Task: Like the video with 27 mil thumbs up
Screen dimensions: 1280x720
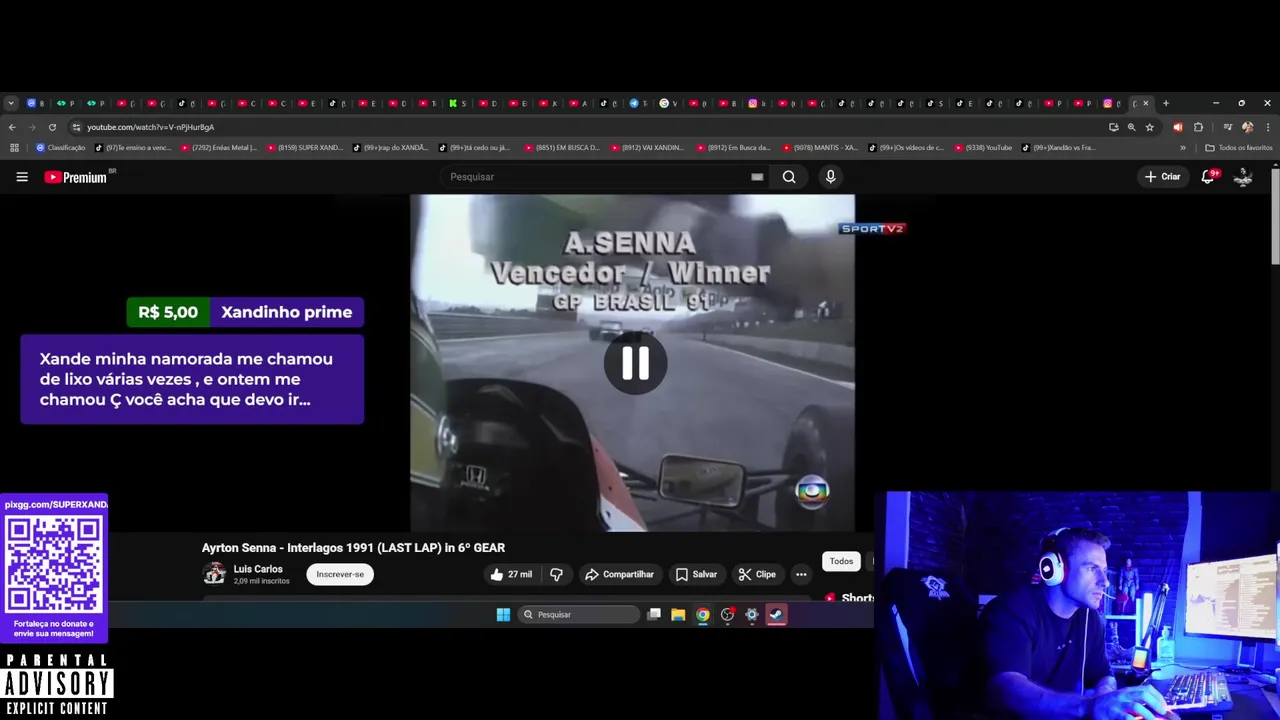Action: click(511, 574)
